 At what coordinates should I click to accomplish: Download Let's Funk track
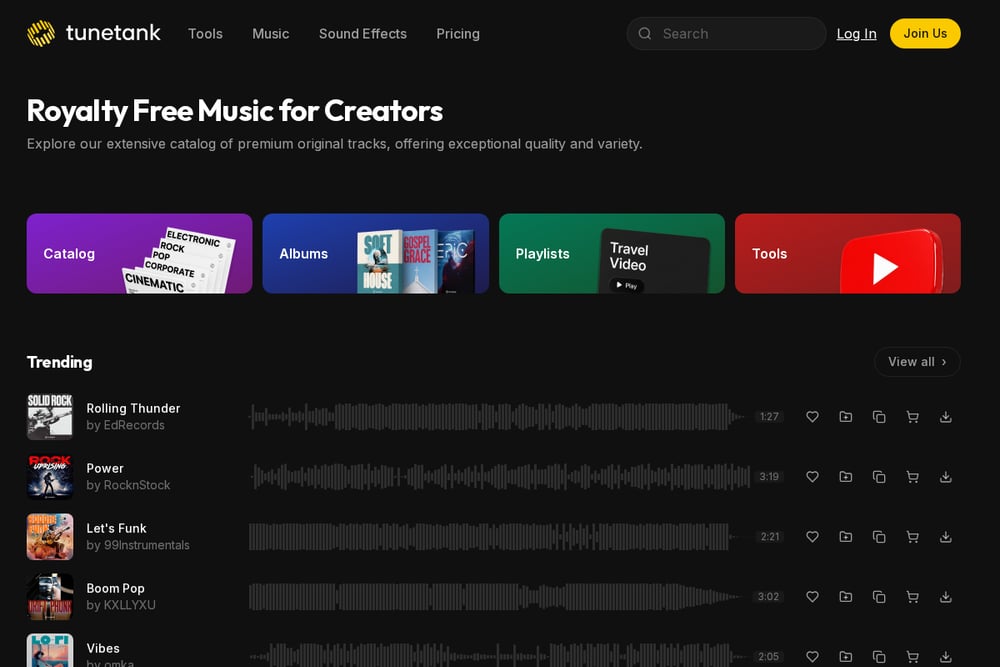(946, 537)
